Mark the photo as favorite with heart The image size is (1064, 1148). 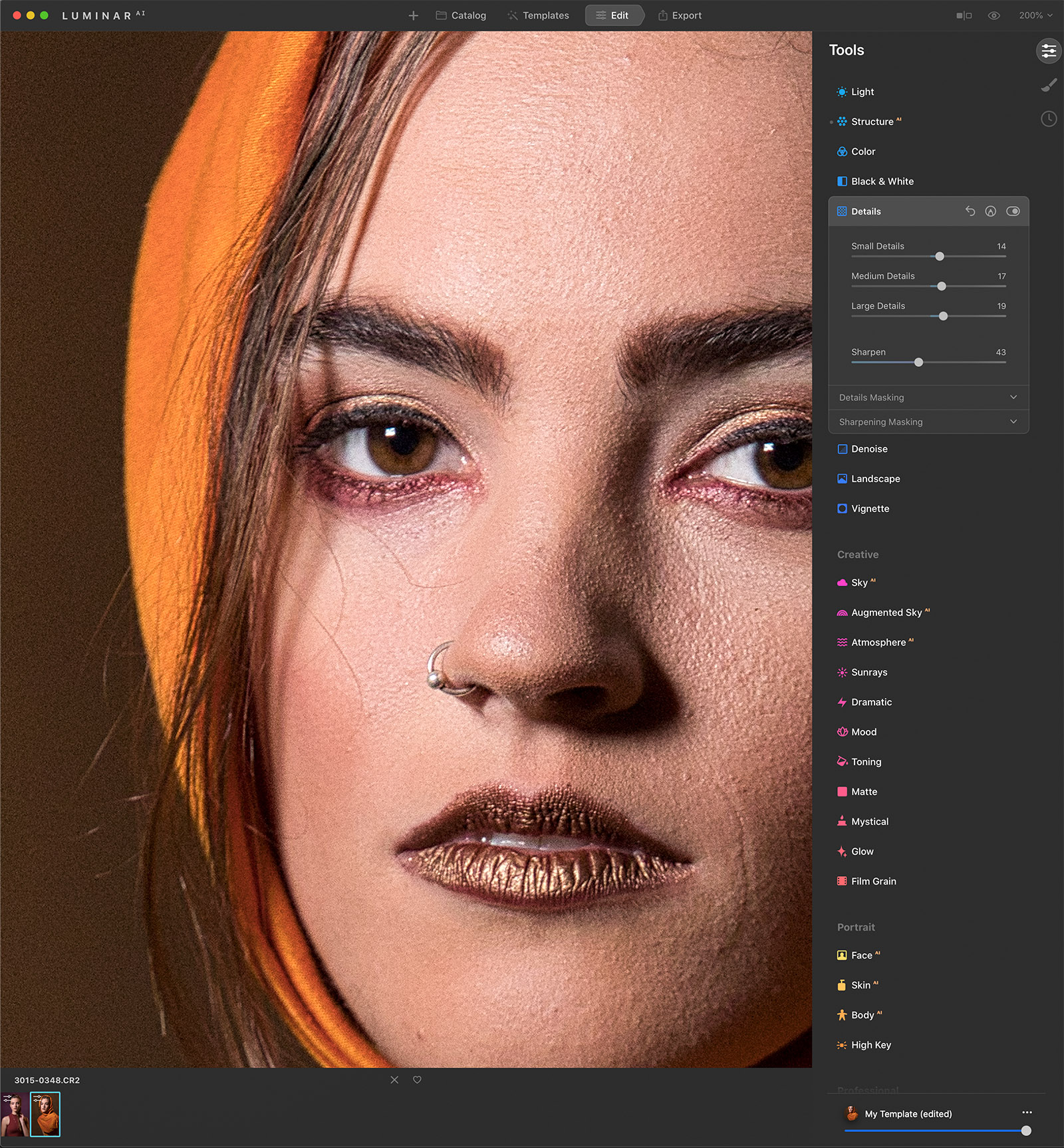click(x=417, y=1080)
